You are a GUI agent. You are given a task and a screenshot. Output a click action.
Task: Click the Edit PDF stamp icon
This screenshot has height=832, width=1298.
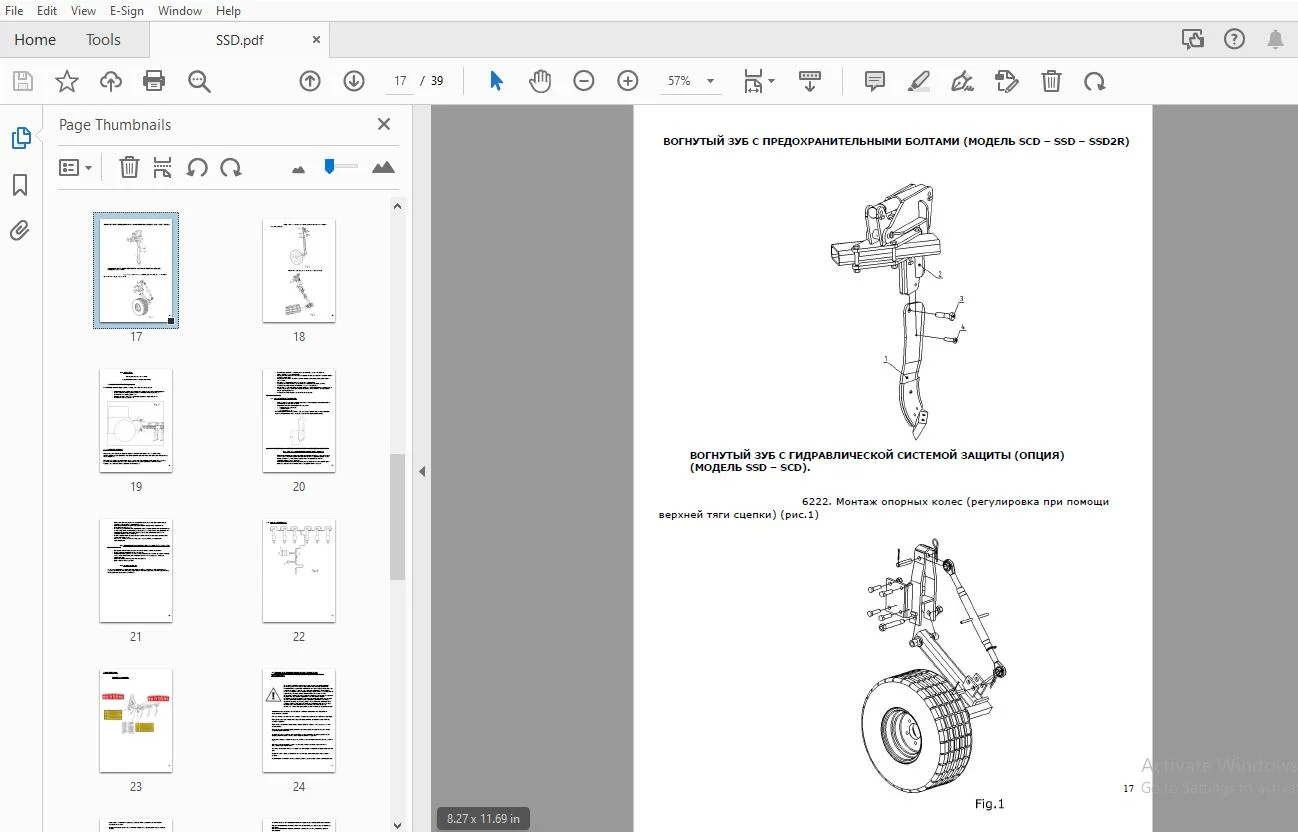1007,81
